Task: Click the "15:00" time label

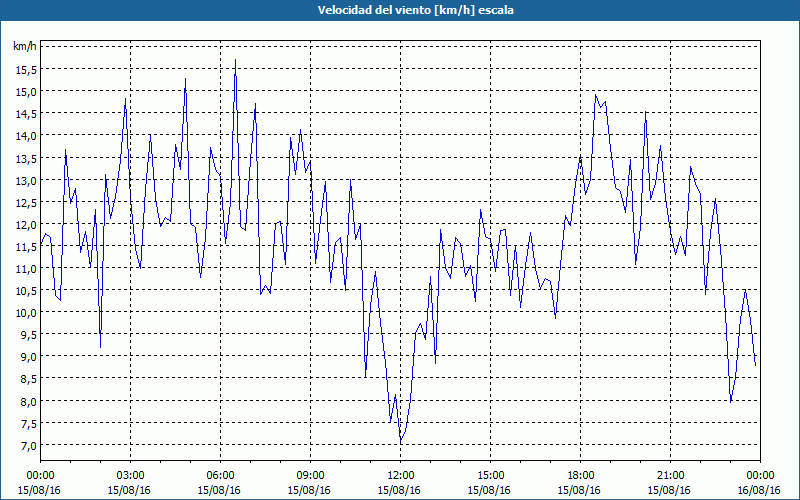Action: [x=490, y=476]
